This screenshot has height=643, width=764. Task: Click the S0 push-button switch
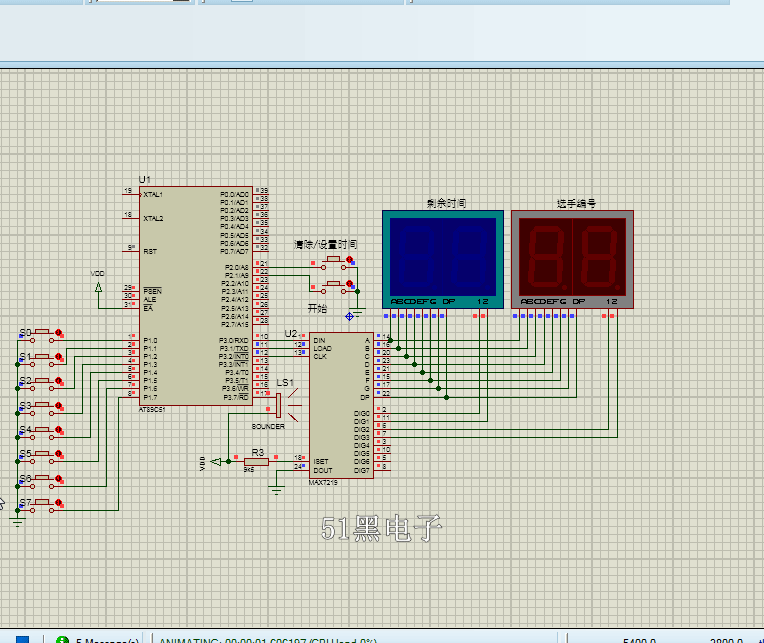[42, 336]
